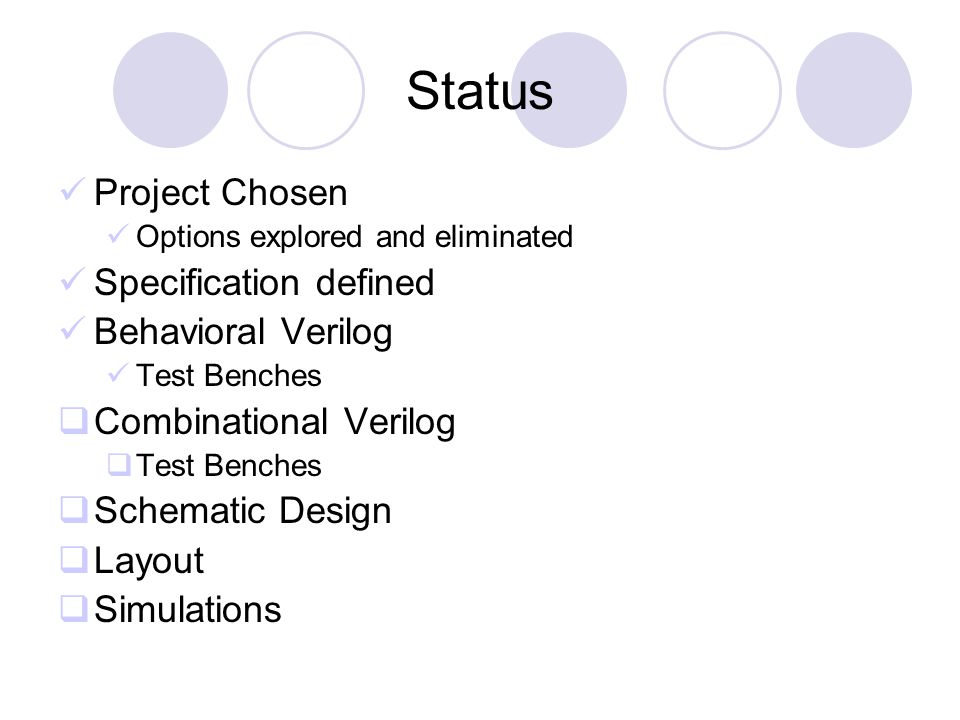This screenshot has height=720, width=960.
Task: Tick the Schematic Design checkbox
Action: click(x=74, y=509)
